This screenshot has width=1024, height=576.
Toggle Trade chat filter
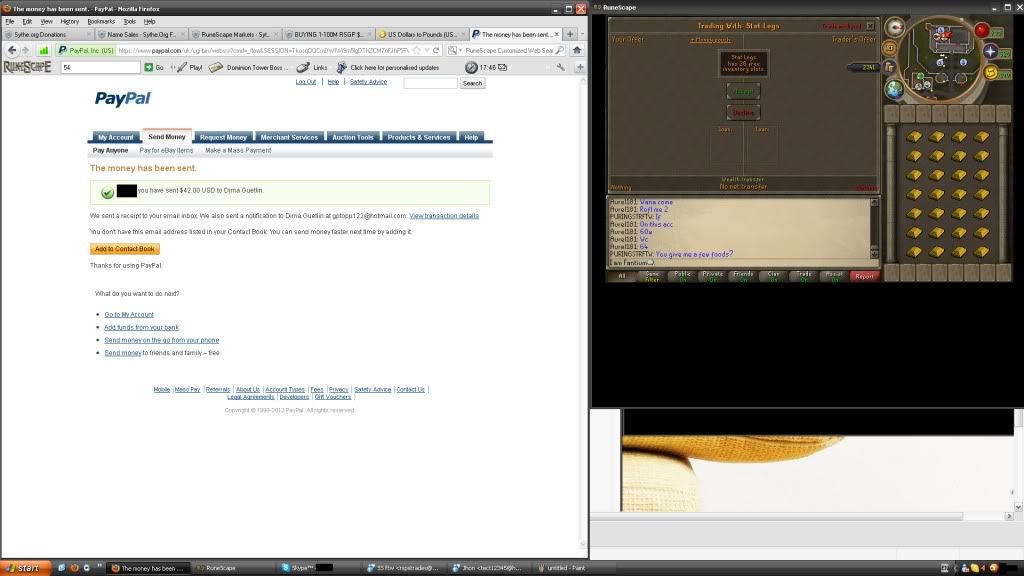click(803, 276)
